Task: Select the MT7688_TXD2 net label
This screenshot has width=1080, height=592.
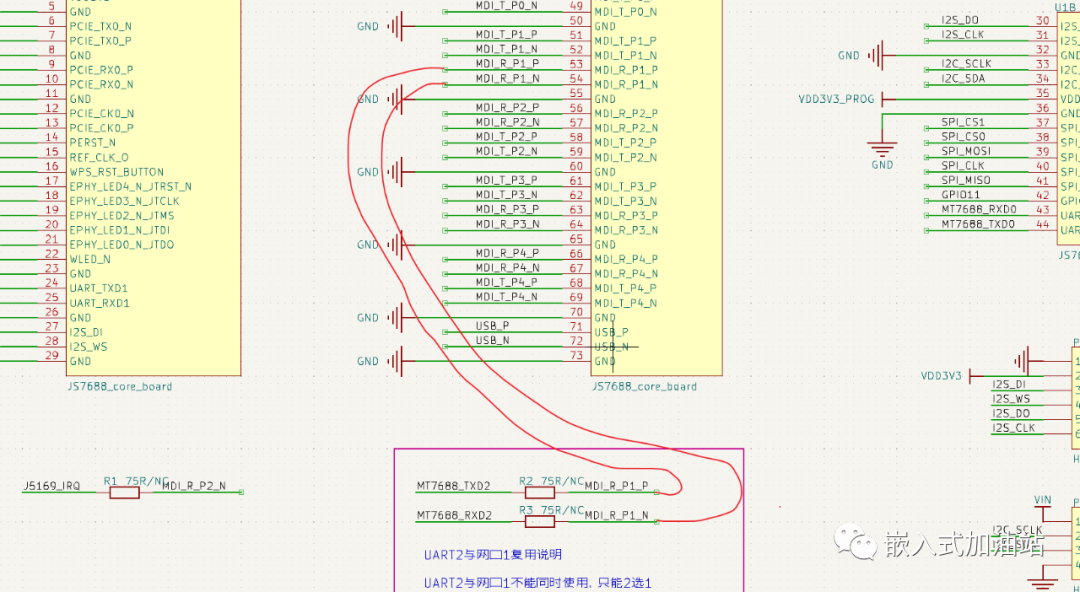Action: pos(454,486)
